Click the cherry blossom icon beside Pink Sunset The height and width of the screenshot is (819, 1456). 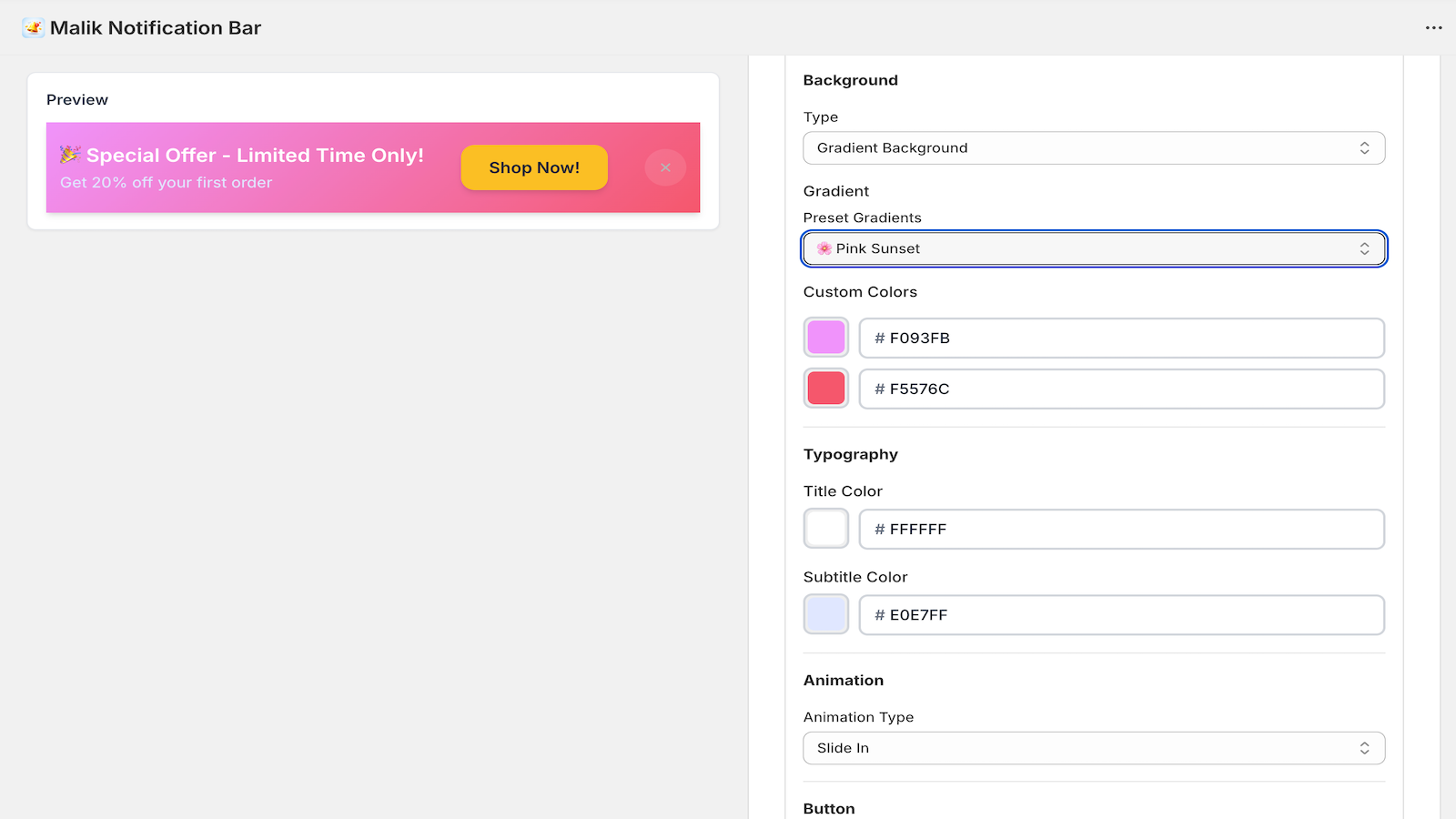824,248
